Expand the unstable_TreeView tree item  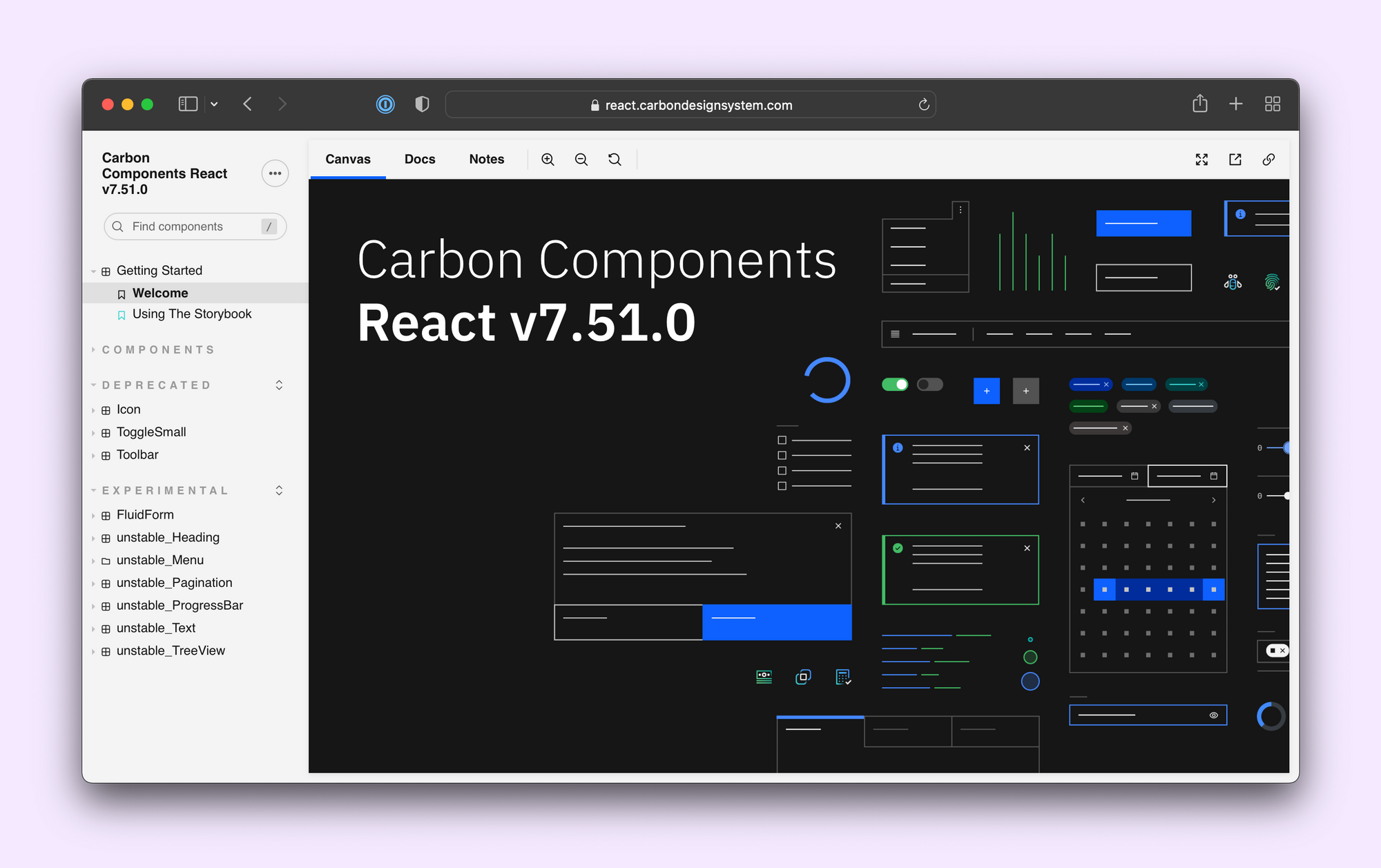(x=171, y=651)
